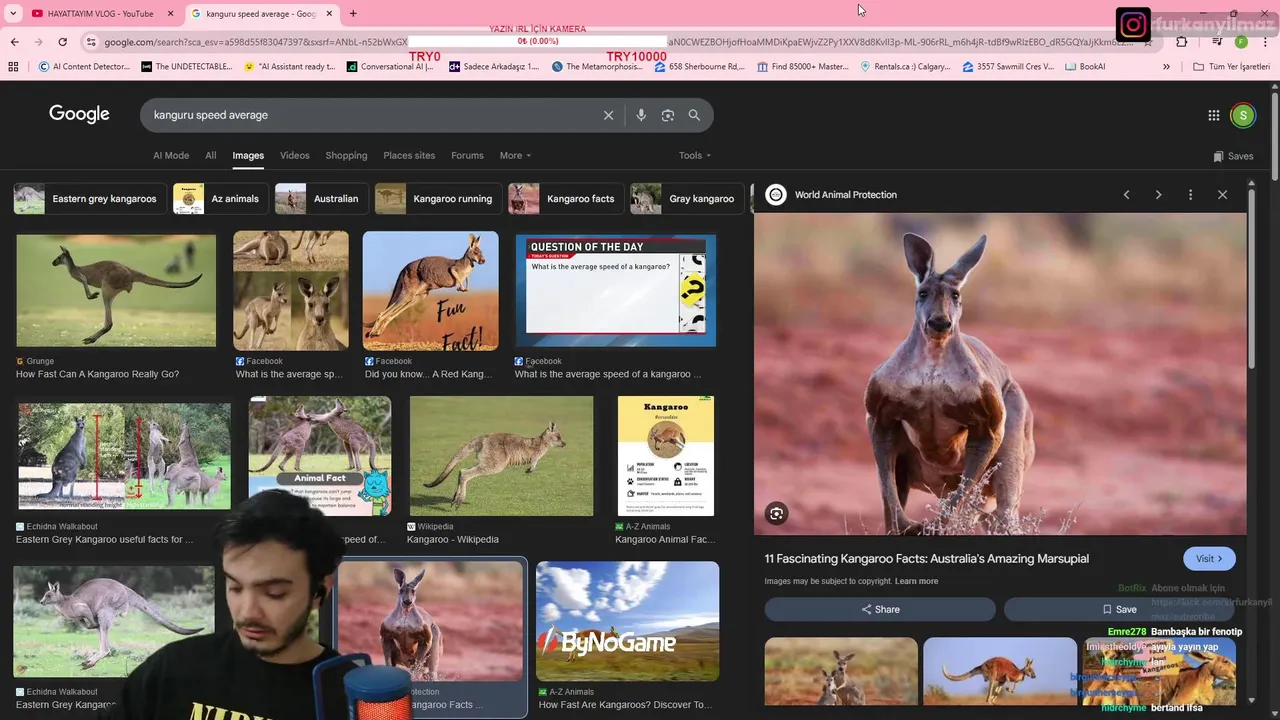Show previous image in preview panel

[1126, 195]
